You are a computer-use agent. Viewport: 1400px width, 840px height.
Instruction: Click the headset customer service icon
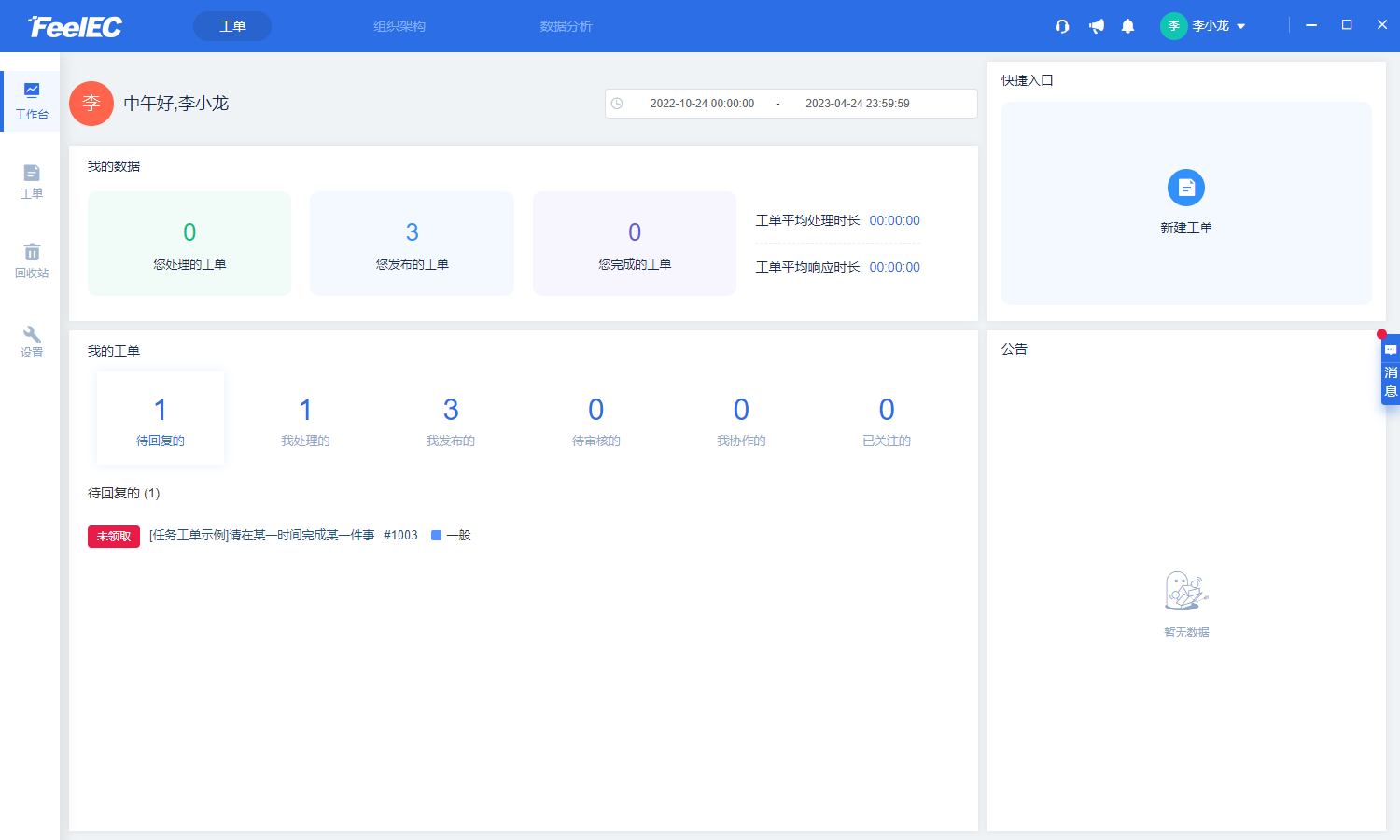point(1061,26)
